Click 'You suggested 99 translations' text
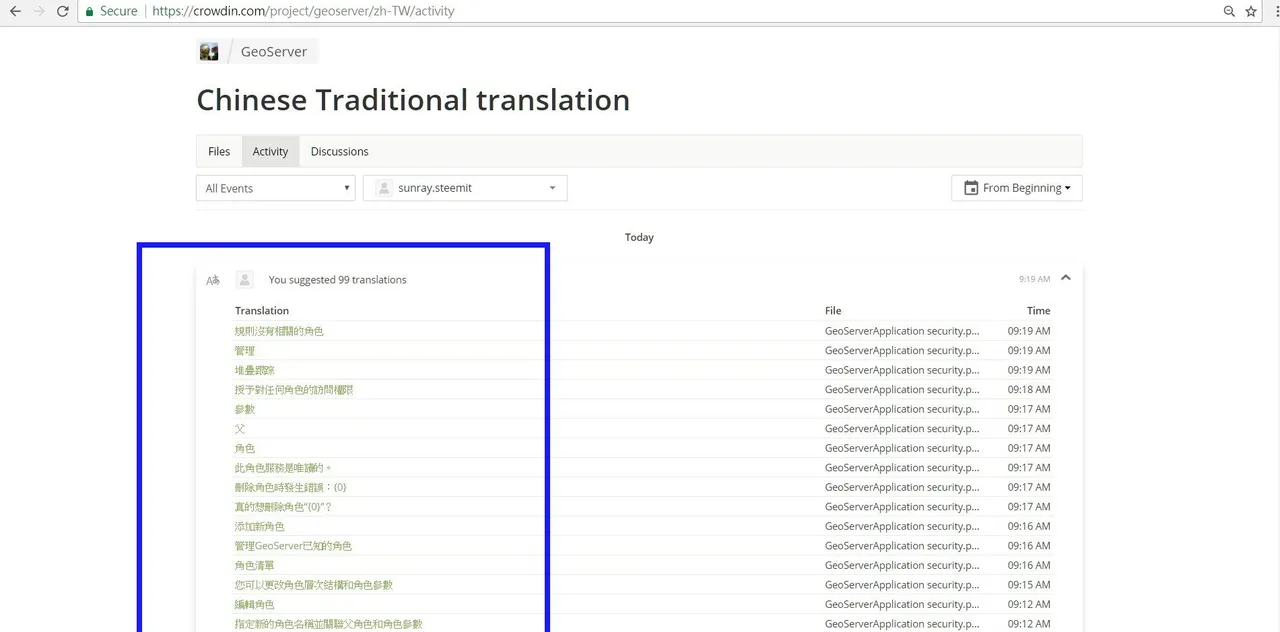 coord(338,280)
